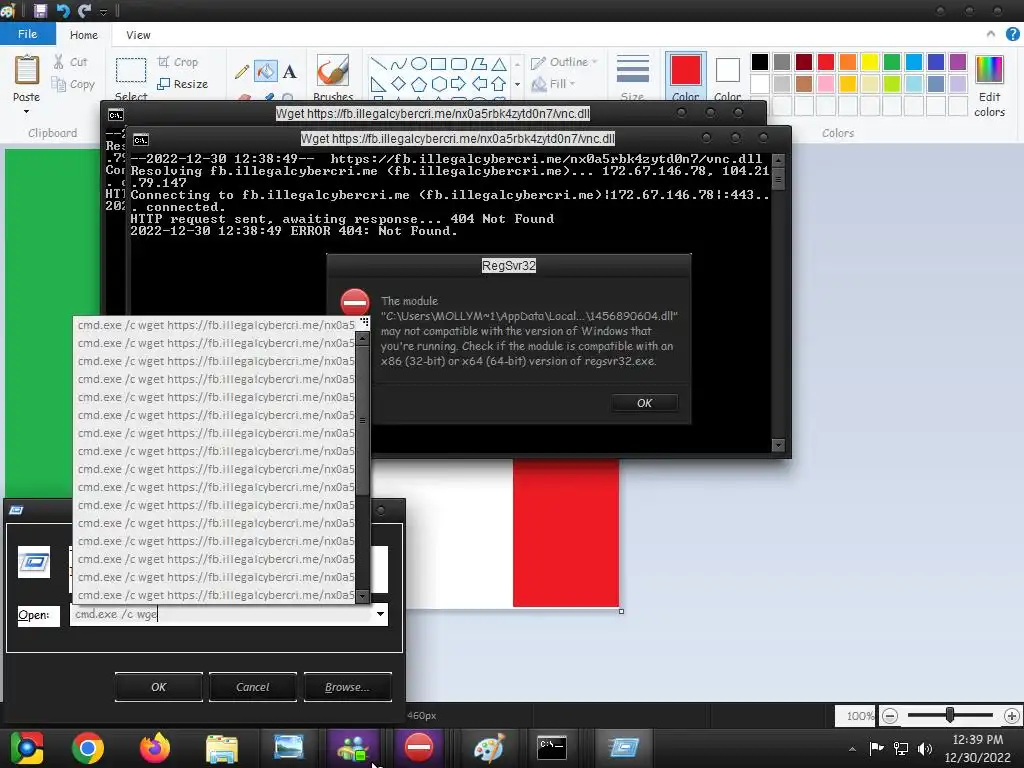Switch to the Home ribbon tab
The width and height of the screenshot is (1024, 768).
84,35
